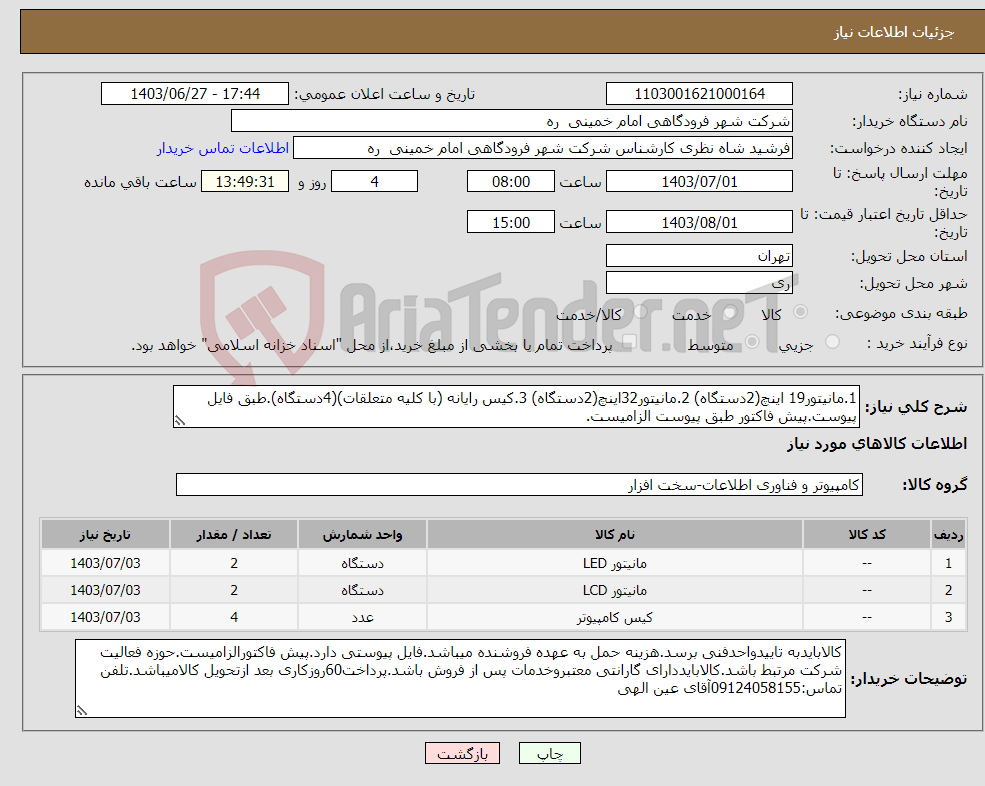
Task: Click the بازگشت back button
Action: point(462,753)
